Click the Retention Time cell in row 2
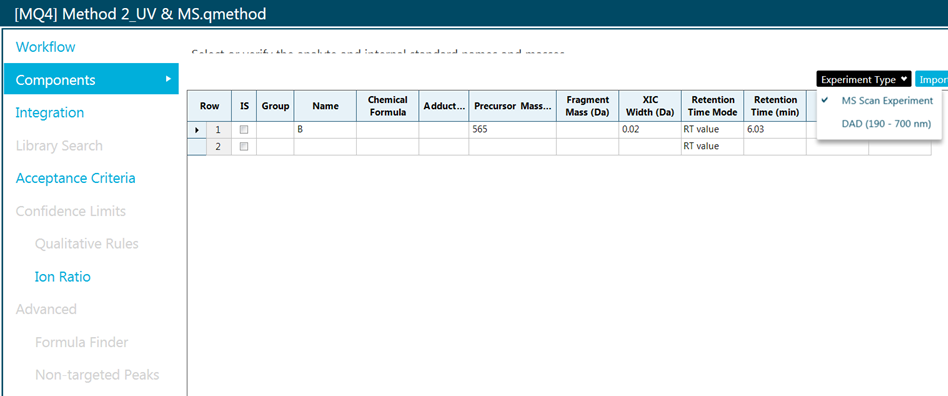 (x=775, y=146)
